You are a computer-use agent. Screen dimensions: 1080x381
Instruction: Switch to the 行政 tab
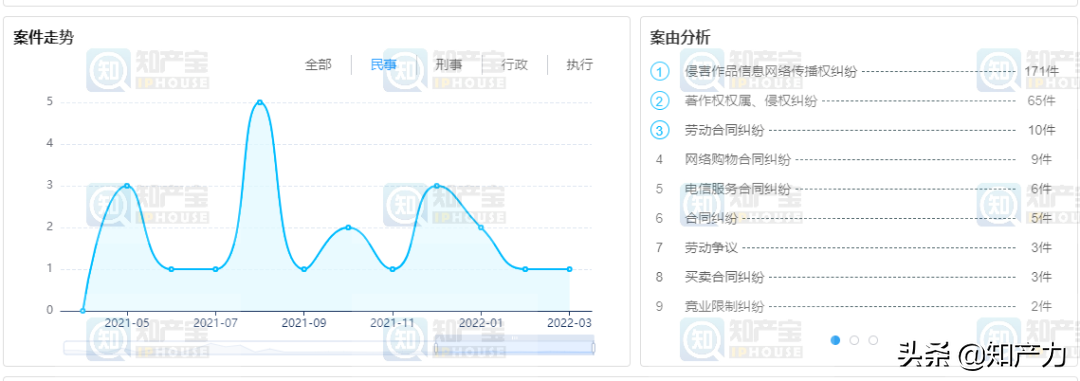[x=514, y=65]
